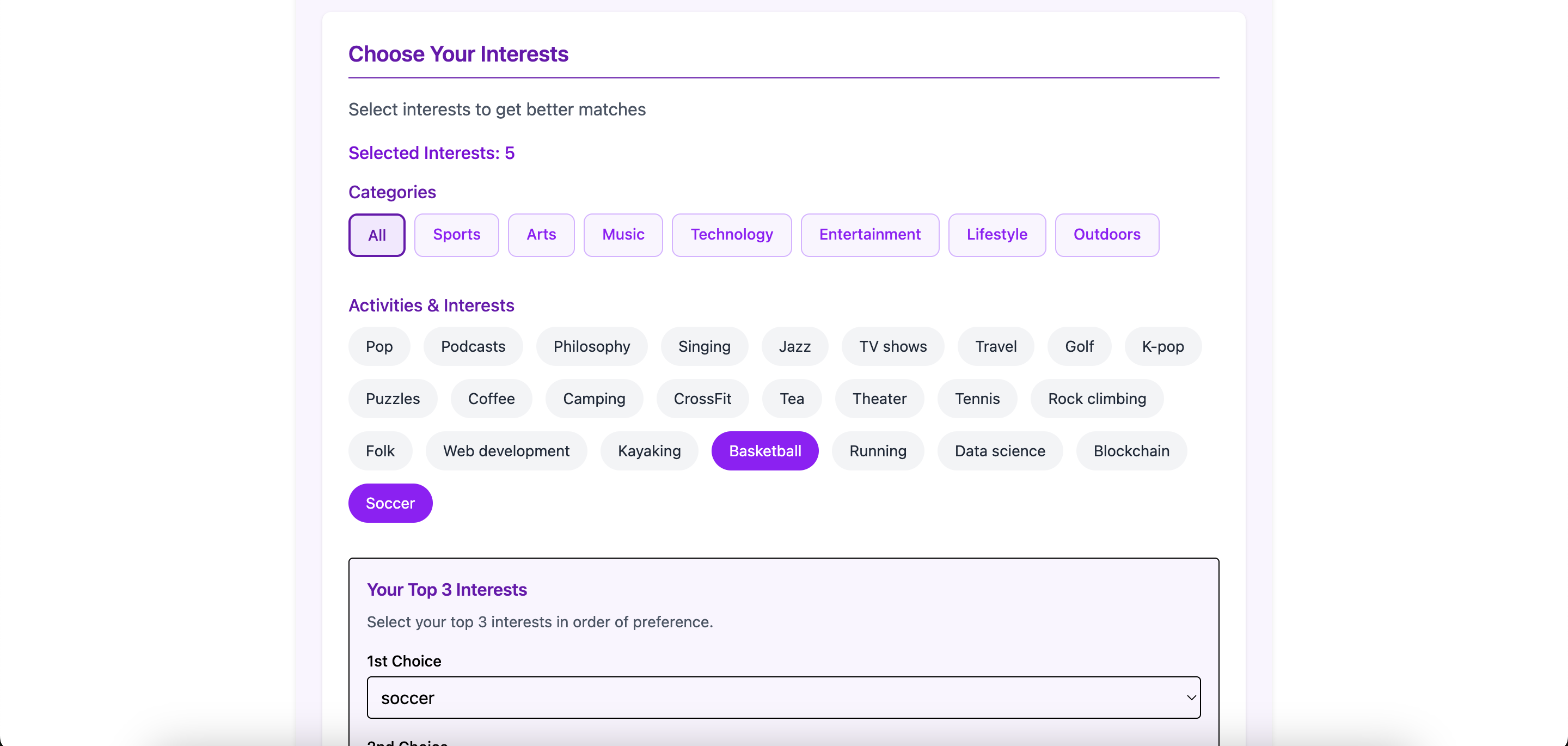Select the Data science chip
Image resolution: width=1568 pixels, height=746 pixels.
click(x=1000, y=451)
